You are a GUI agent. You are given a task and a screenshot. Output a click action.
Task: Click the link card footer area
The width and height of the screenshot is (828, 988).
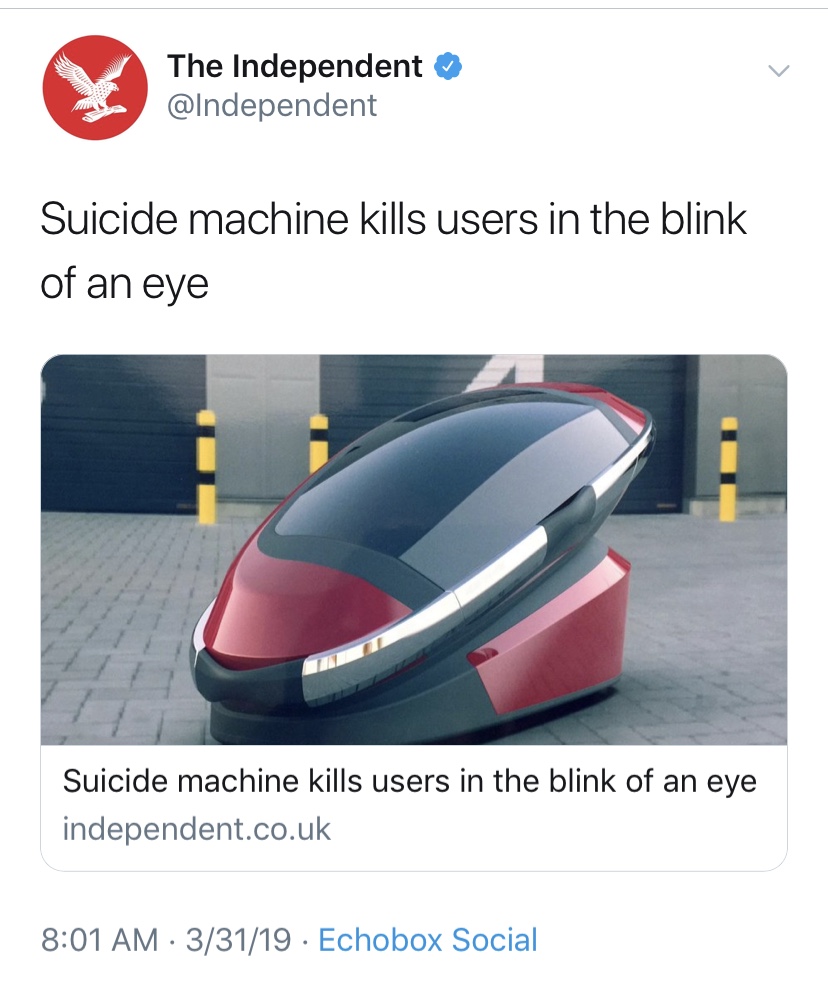(x=414, y=807)
